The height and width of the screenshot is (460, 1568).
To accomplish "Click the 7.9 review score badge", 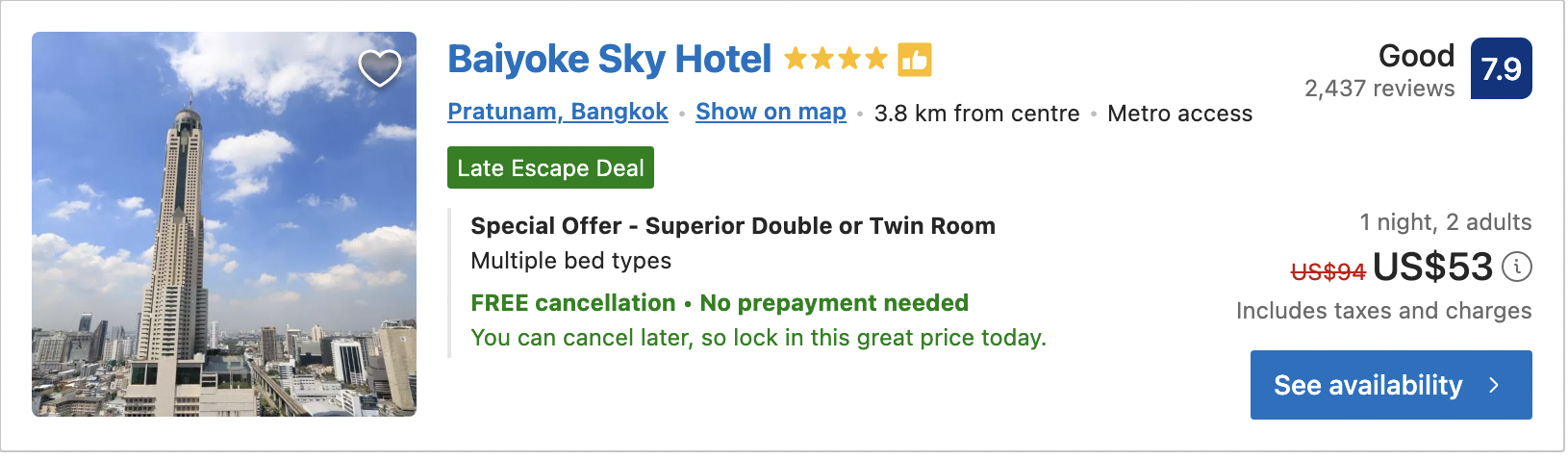I will 1501,68.
